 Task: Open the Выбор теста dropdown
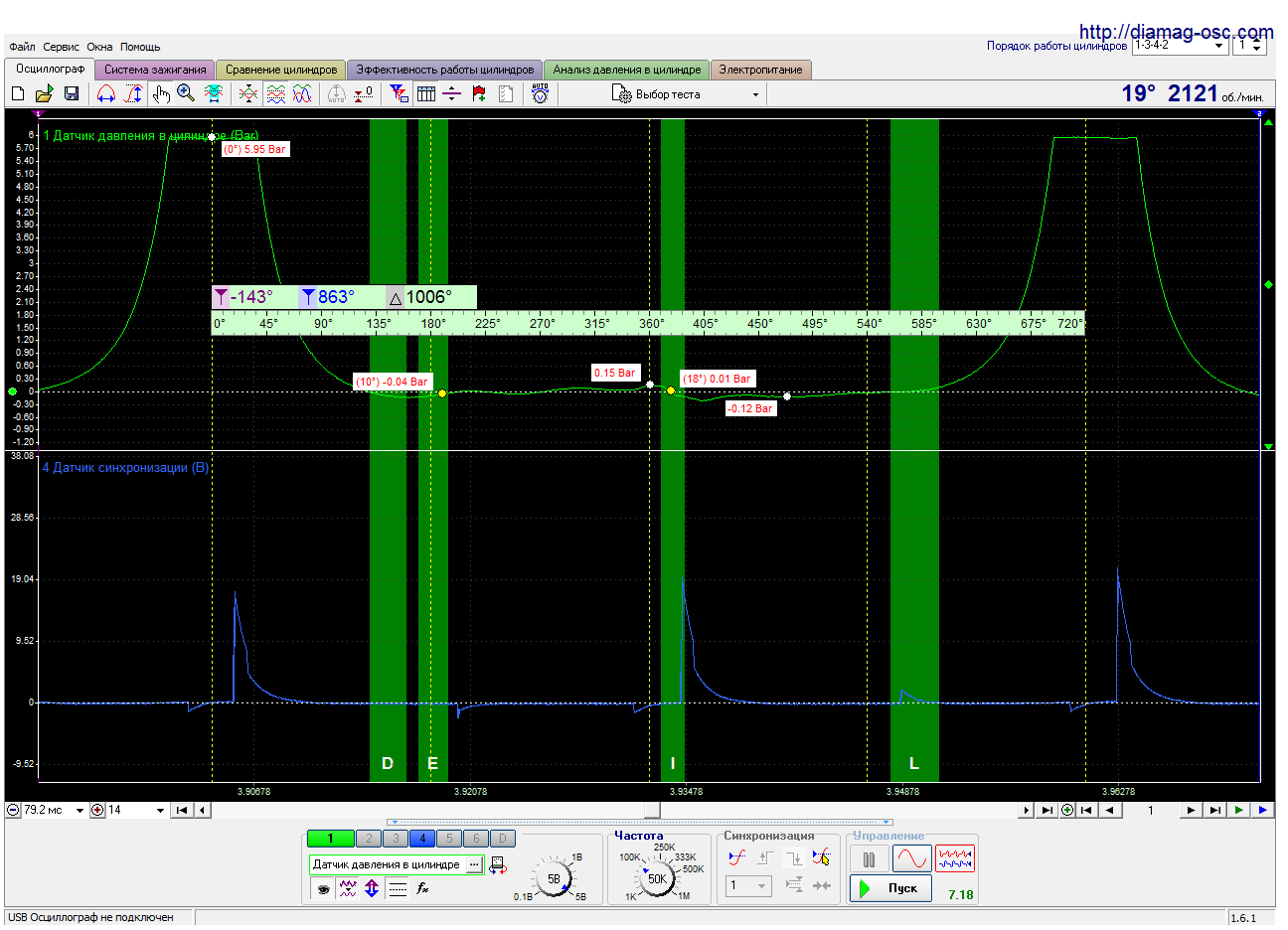pos(687,94)
